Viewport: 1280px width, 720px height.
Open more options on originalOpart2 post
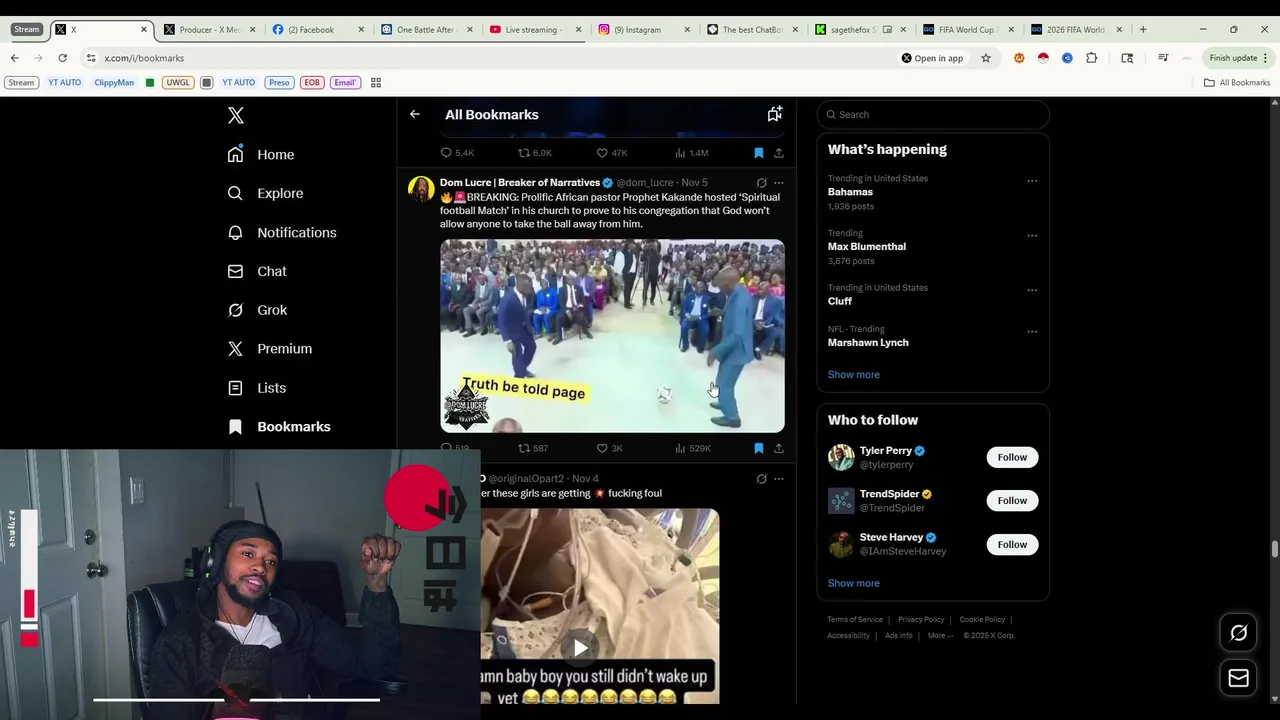778,479
